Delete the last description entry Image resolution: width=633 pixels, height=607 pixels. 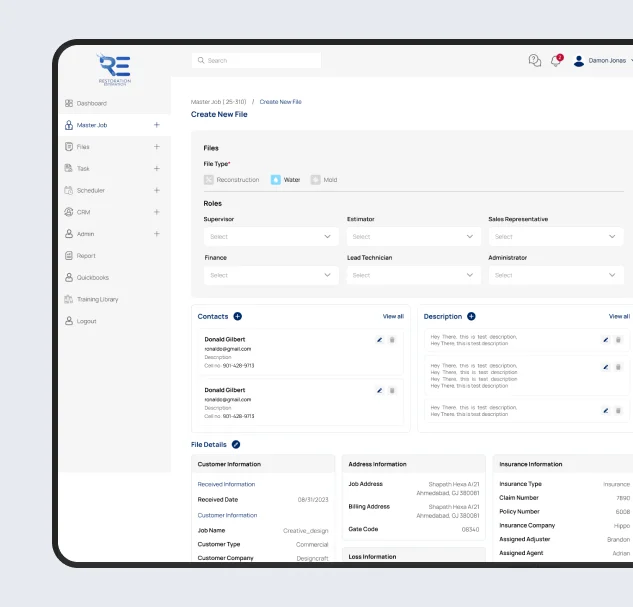tap(618, 411)
